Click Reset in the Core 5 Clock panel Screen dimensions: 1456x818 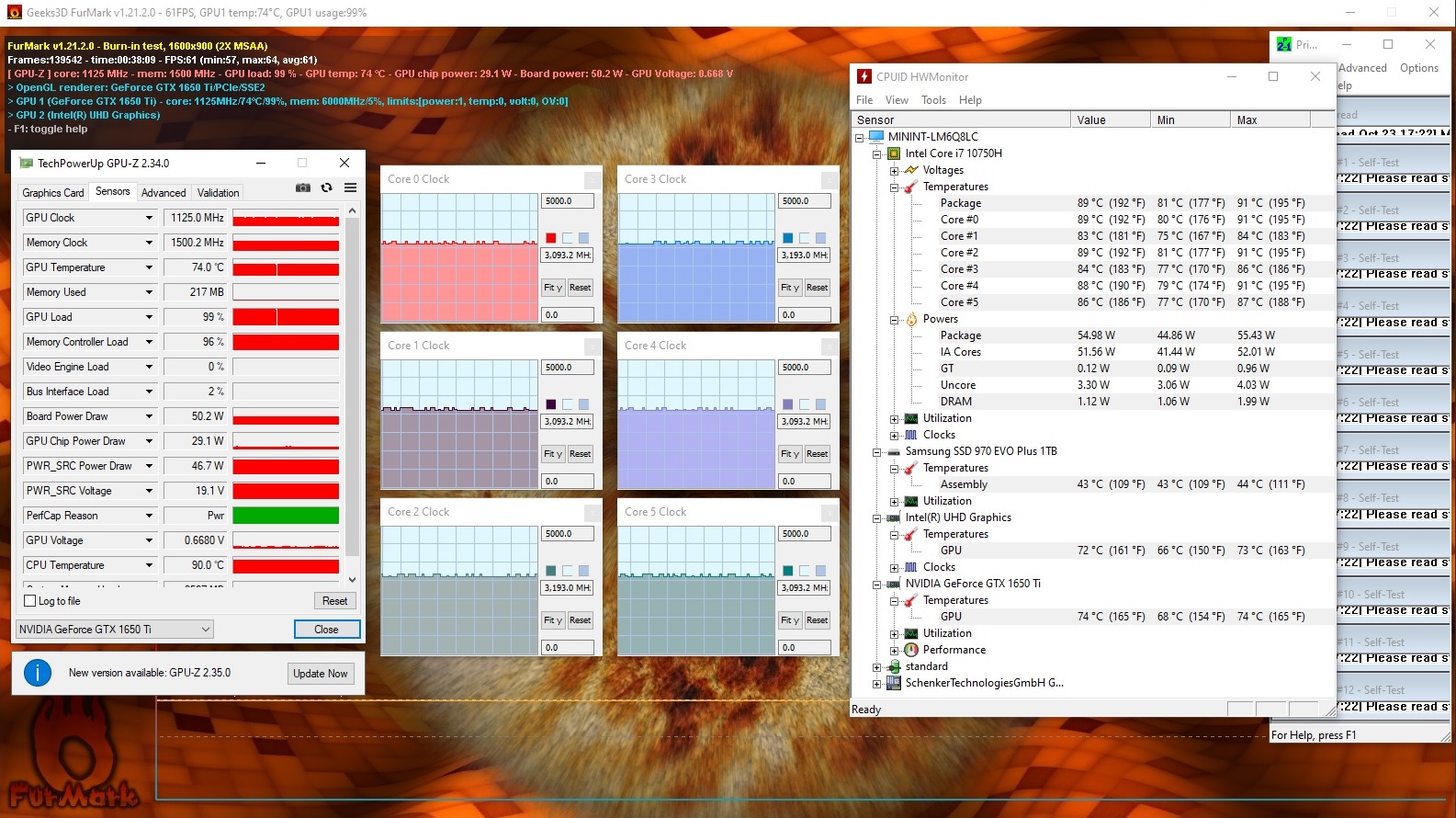(x=817, y=620)
